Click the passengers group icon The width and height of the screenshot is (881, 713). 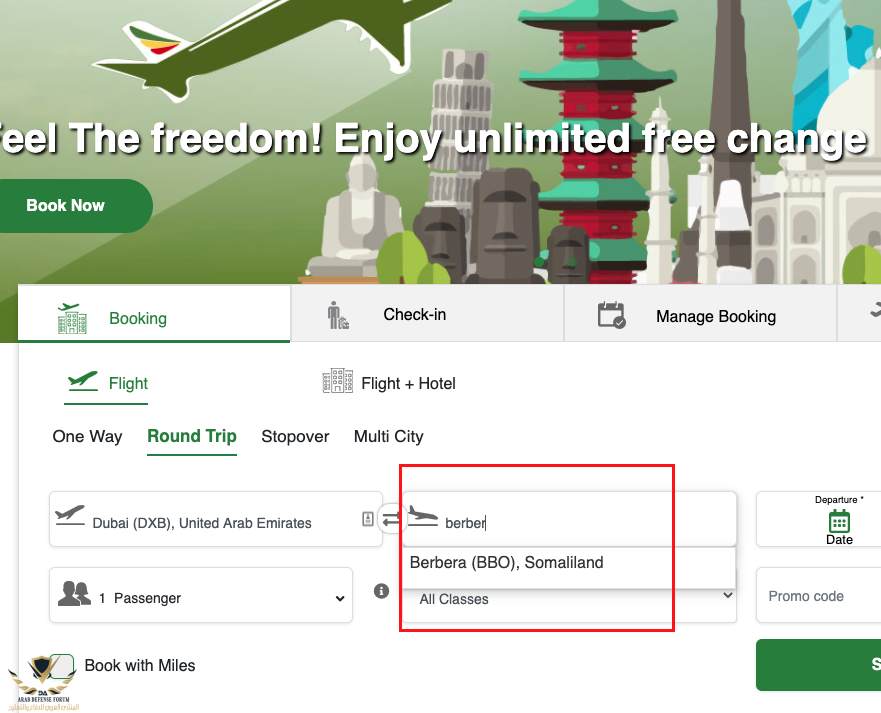pyautogui.click(x=75, y=594)
